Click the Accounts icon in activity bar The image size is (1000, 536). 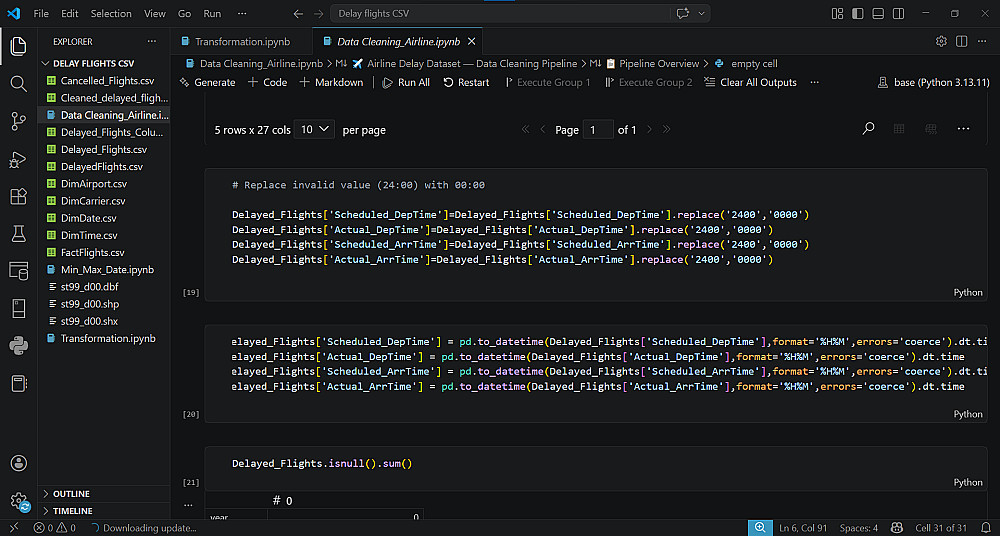(x=18, y=463)
